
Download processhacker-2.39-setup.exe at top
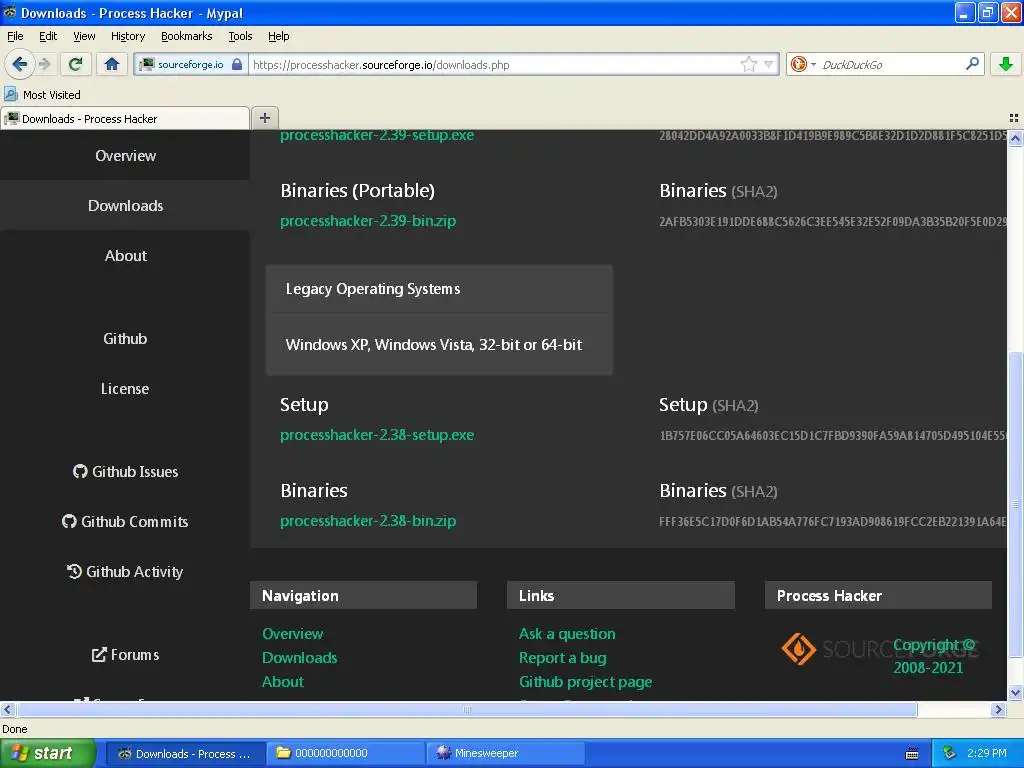point(377,136)
